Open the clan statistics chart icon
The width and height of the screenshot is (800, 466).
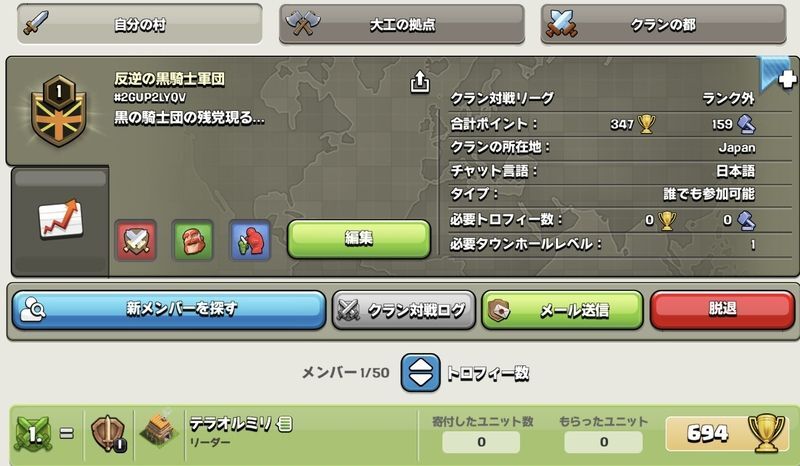[x=60, y=219]
